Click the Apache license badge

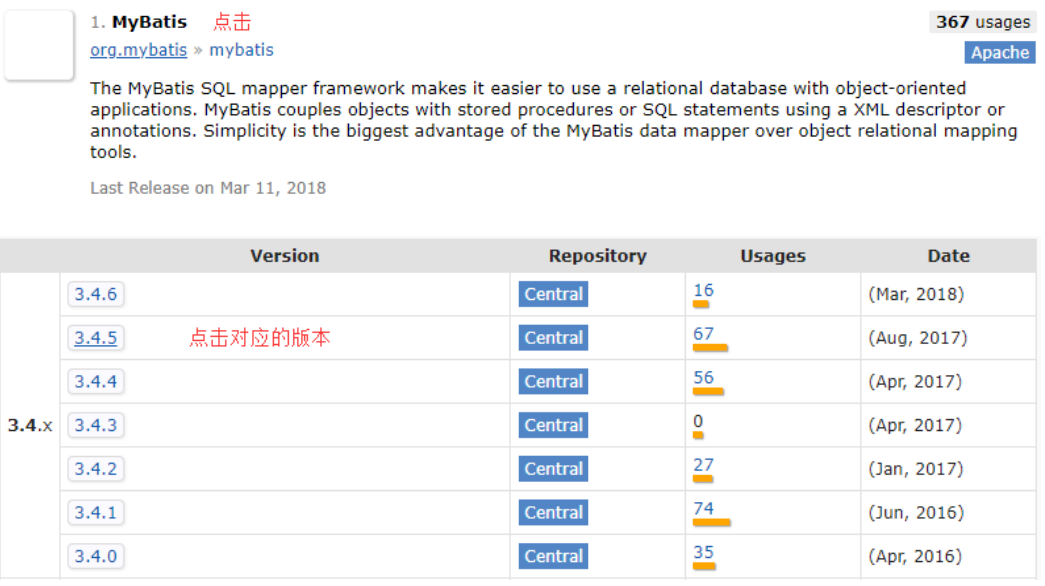[x=999, y=53]
